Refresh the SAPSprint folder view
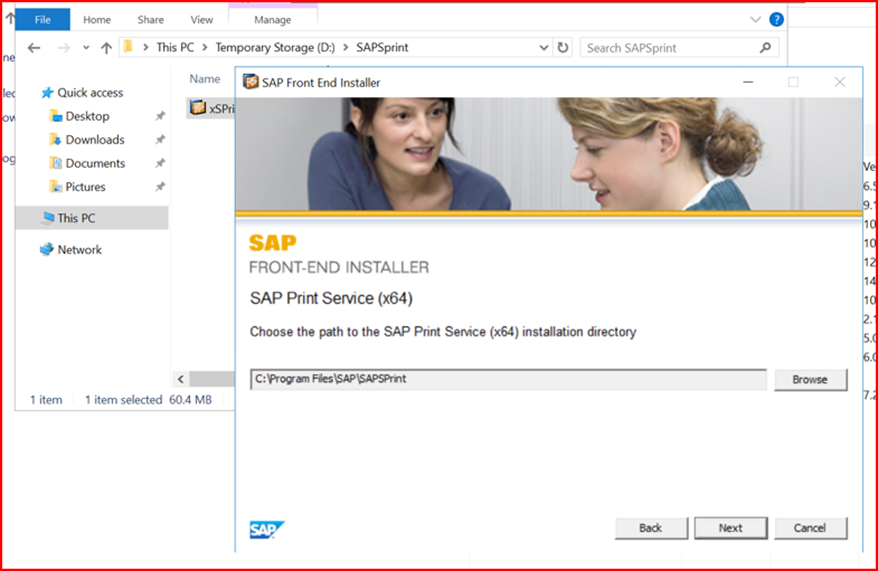Image resolution: width=878 pixels, height=571 pixels. click(563, 48)
